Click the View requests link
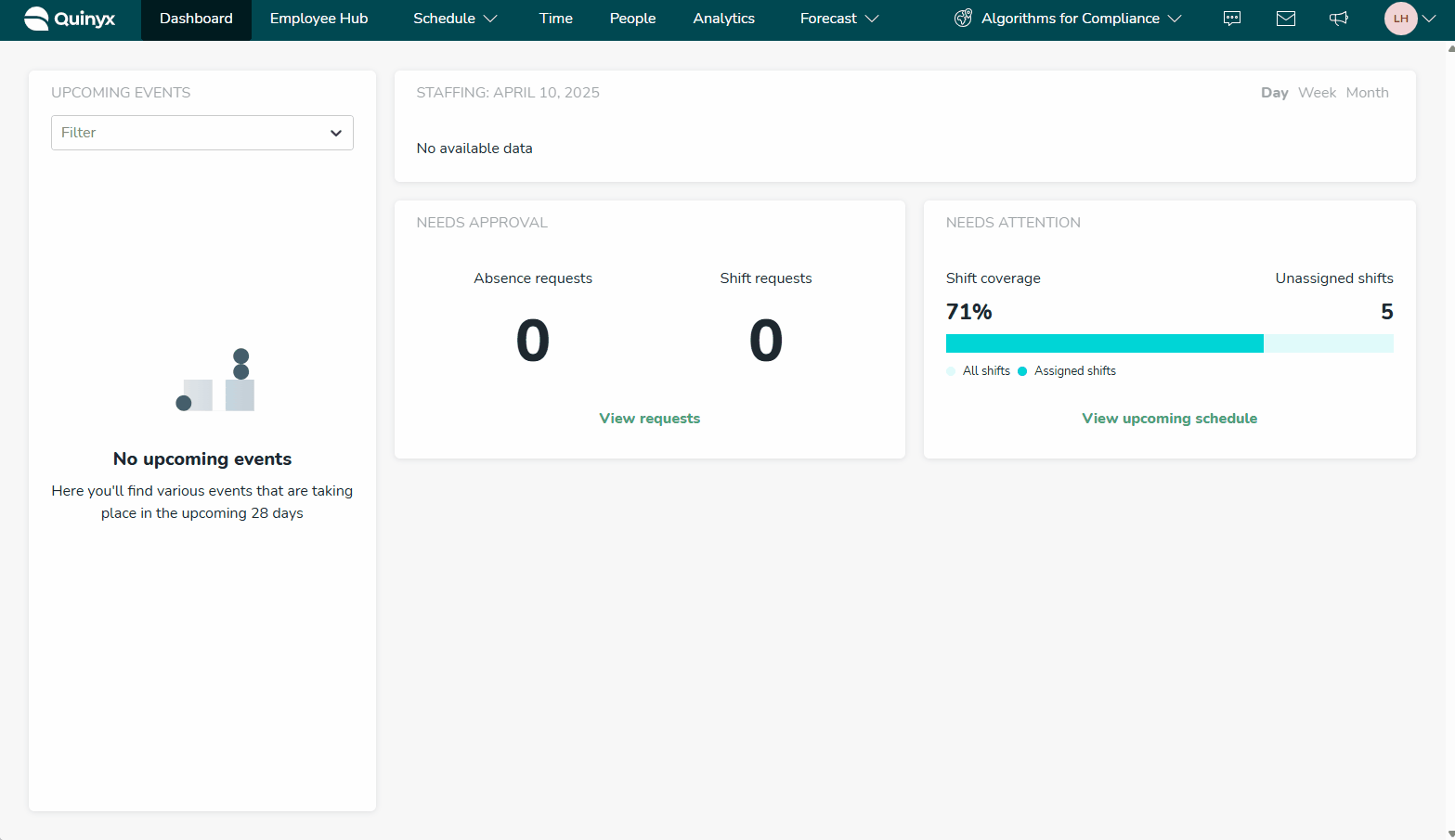Image resolution: width=1455 pixels, height=840 pixels. (649, 419)
